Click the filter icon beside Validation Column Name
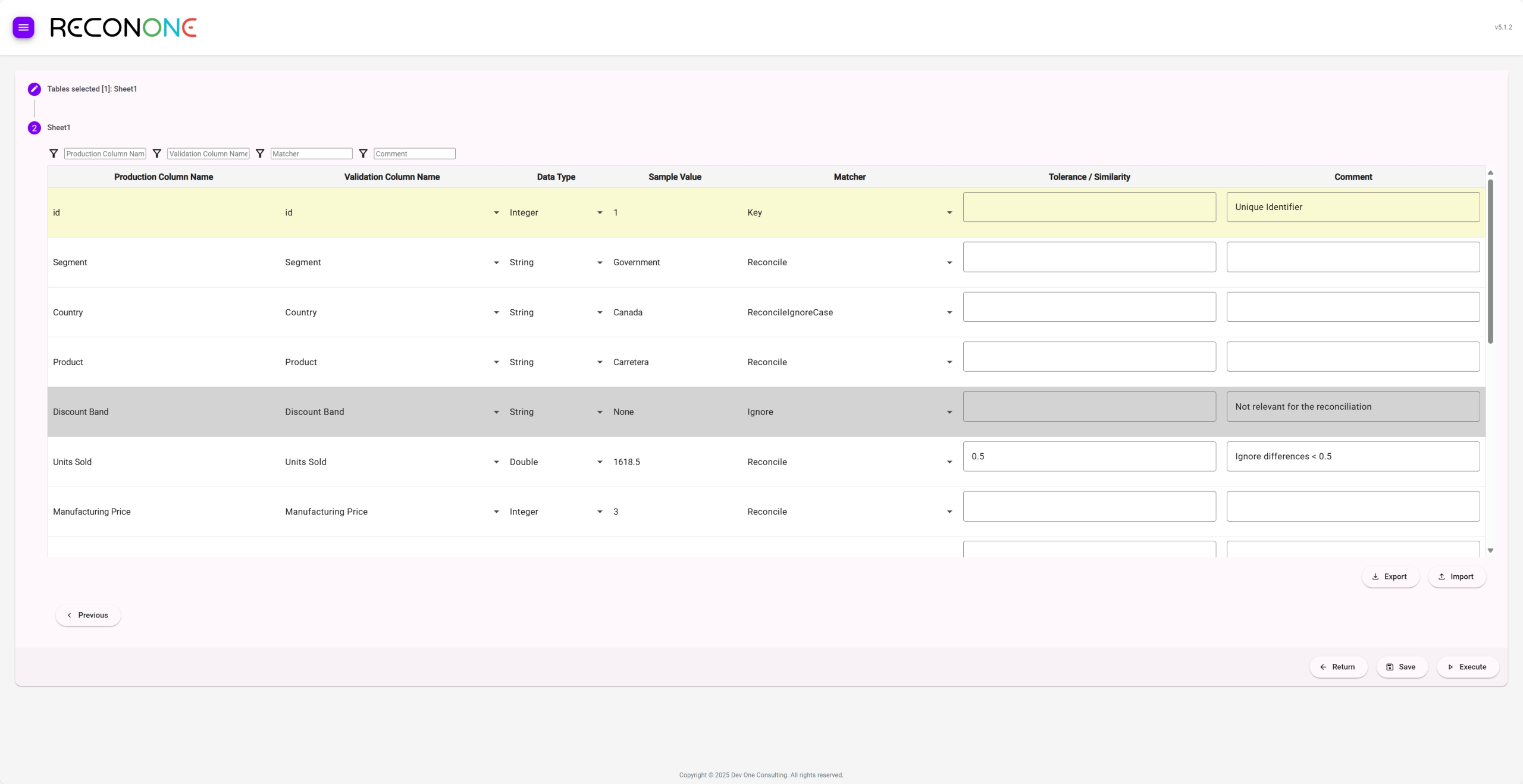1523x784 pixels. 157,153
